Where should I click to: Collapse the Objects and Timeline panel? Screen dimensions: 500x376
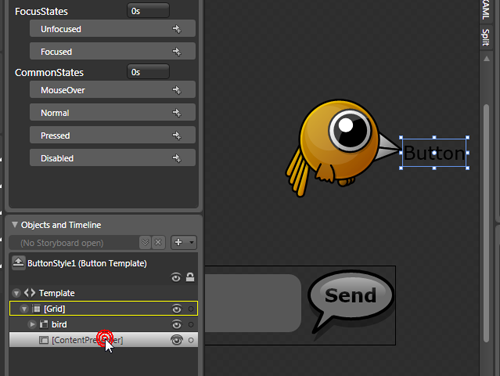(x=15, y=225)
